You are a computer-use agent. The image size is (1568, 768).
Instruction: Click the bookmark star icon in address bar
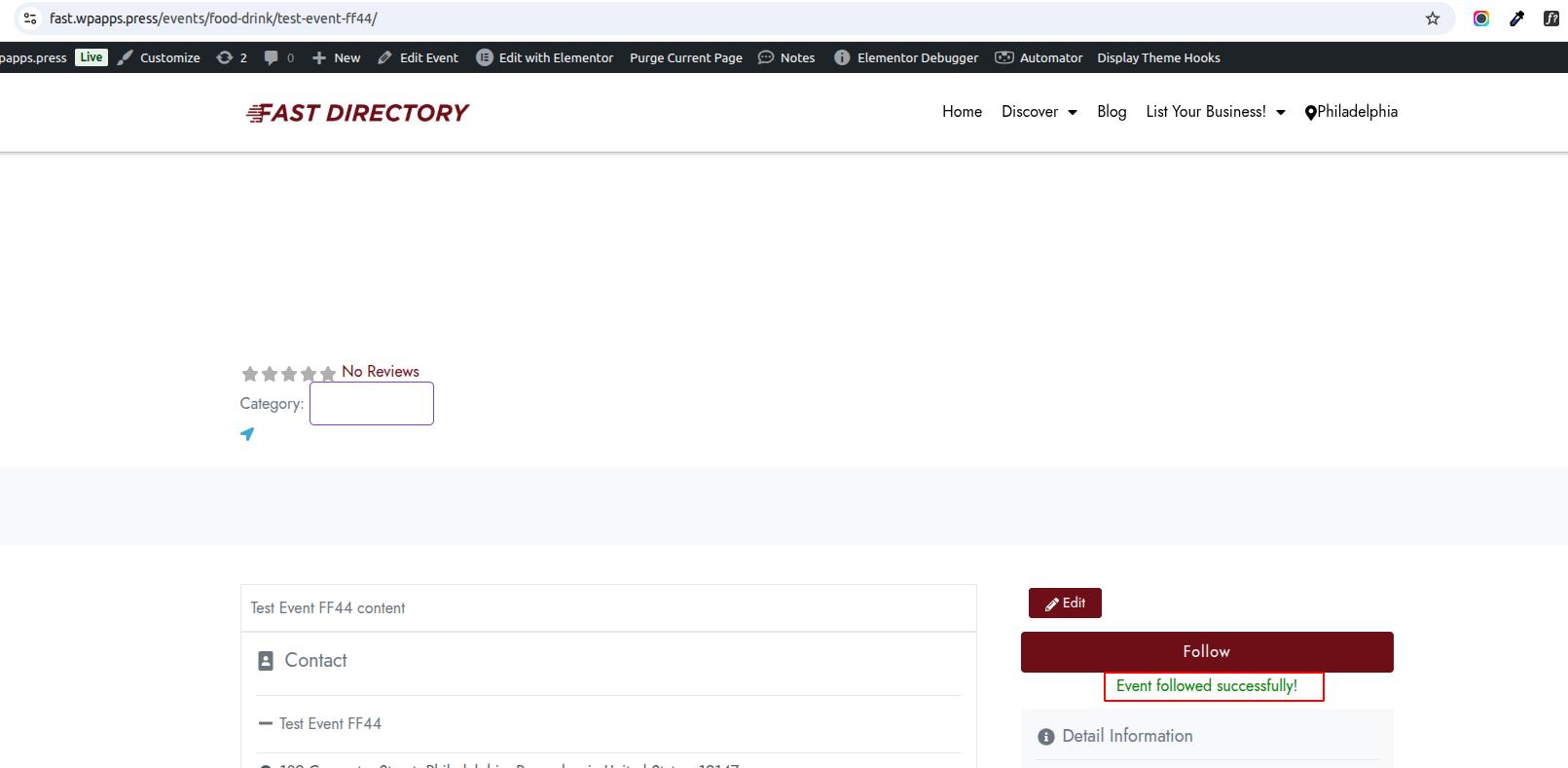click(1432, 18)
